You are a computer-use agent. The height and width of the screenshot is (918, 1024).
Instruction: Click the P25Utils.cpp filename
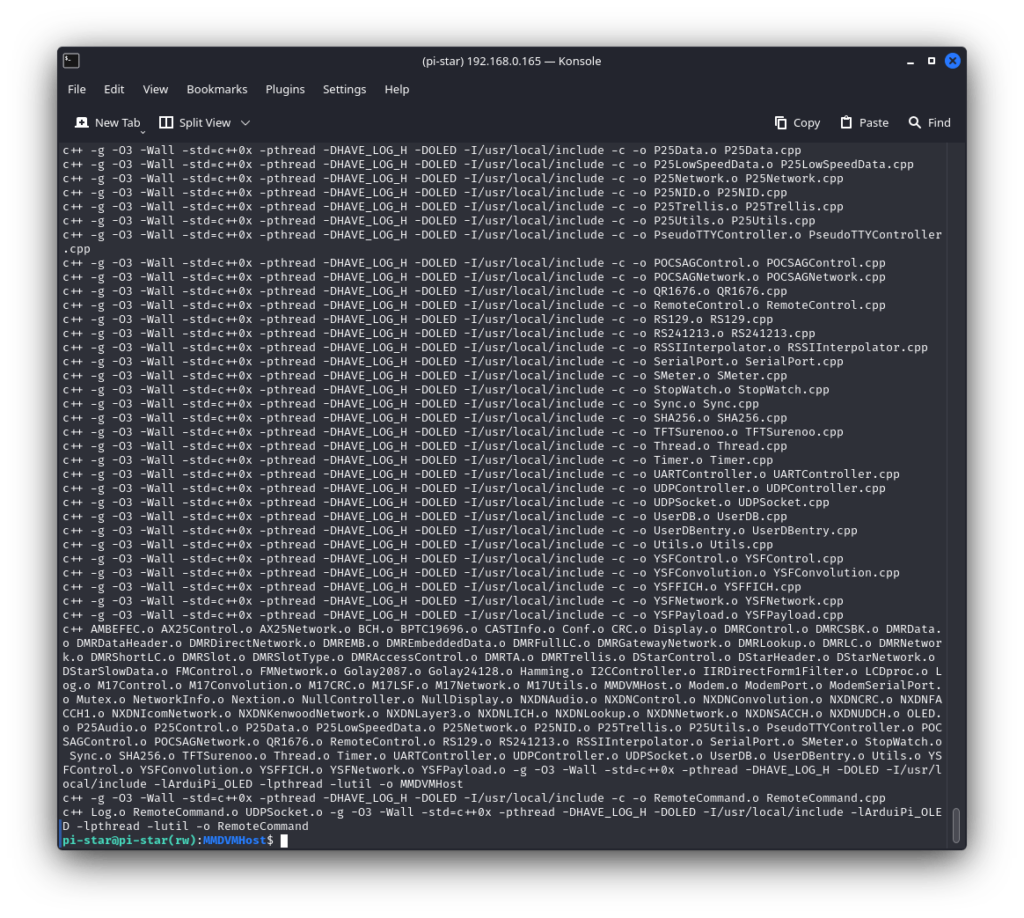[773, 221]
